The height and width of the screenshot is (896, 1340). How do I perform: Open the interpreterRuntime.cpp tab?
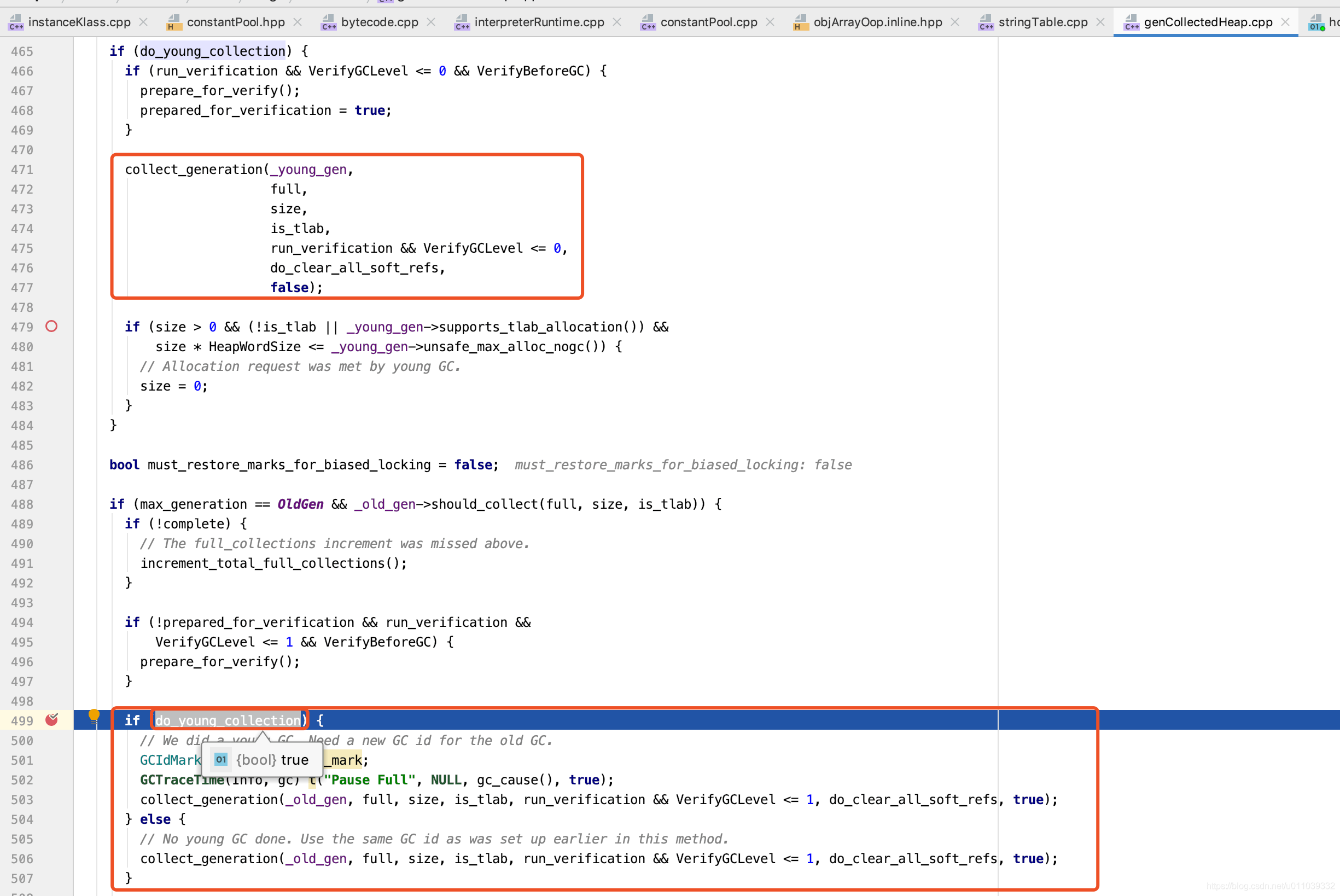coord(539,22)
